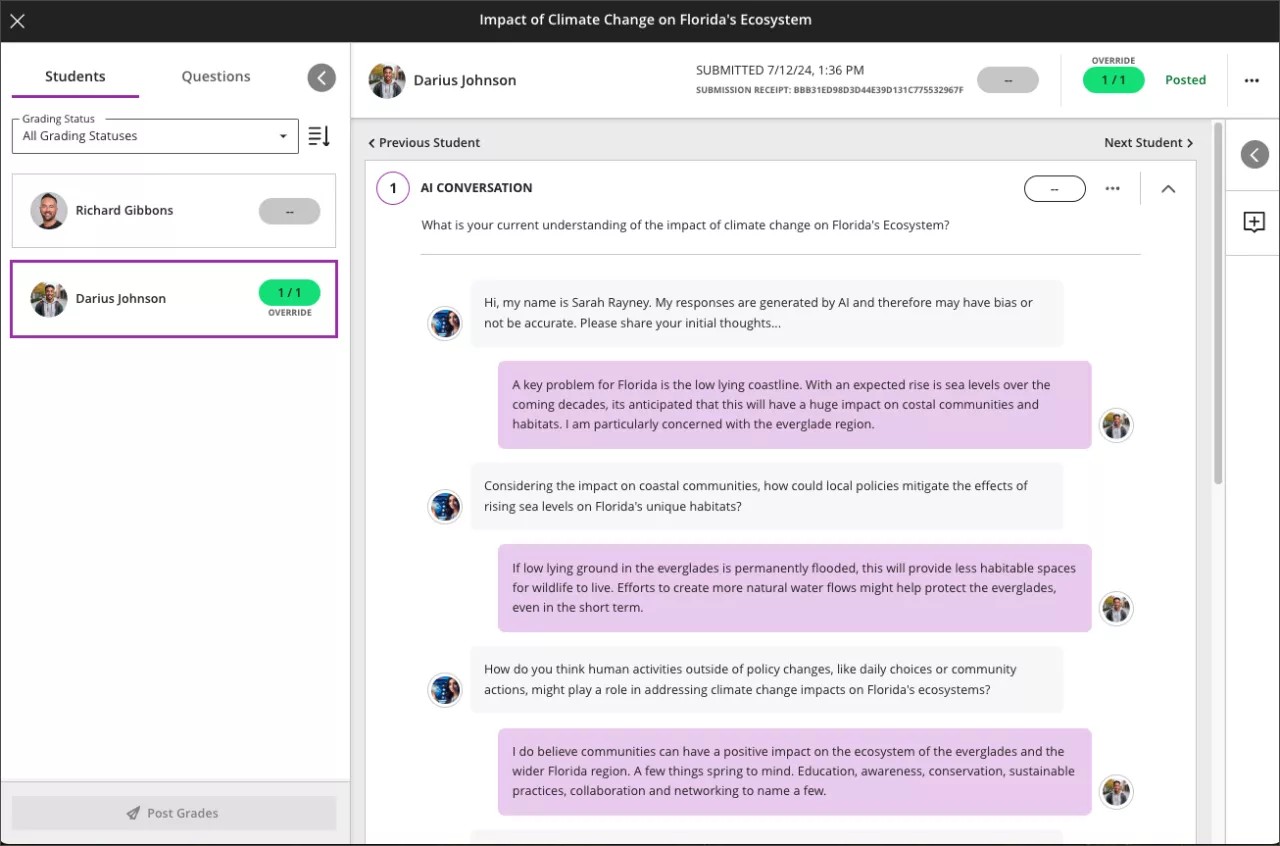
Task: Click the Previous Student link
Action: point(424,142)
